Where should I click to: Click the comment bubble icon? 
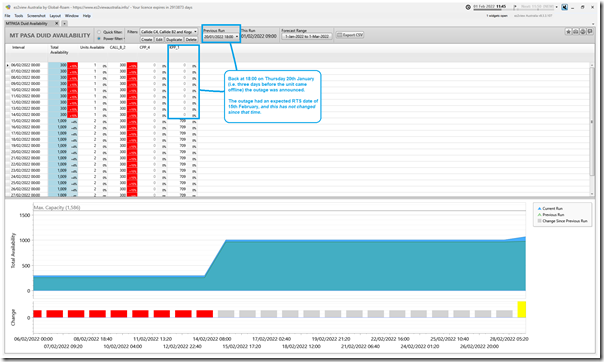(x=590, y=32)
